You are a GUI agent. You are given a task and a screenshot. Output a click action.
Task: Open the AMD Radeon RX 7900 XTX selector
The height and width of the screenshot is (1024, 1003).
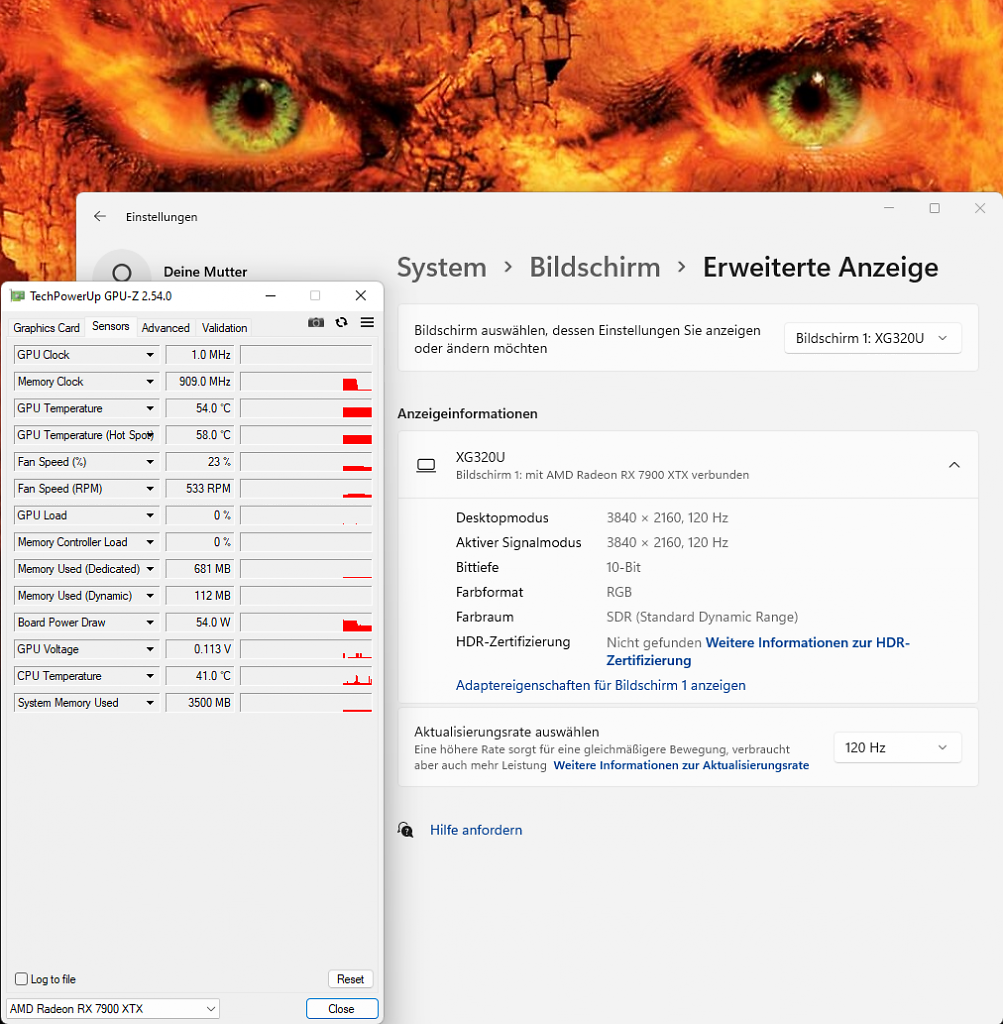[113, 1008]
